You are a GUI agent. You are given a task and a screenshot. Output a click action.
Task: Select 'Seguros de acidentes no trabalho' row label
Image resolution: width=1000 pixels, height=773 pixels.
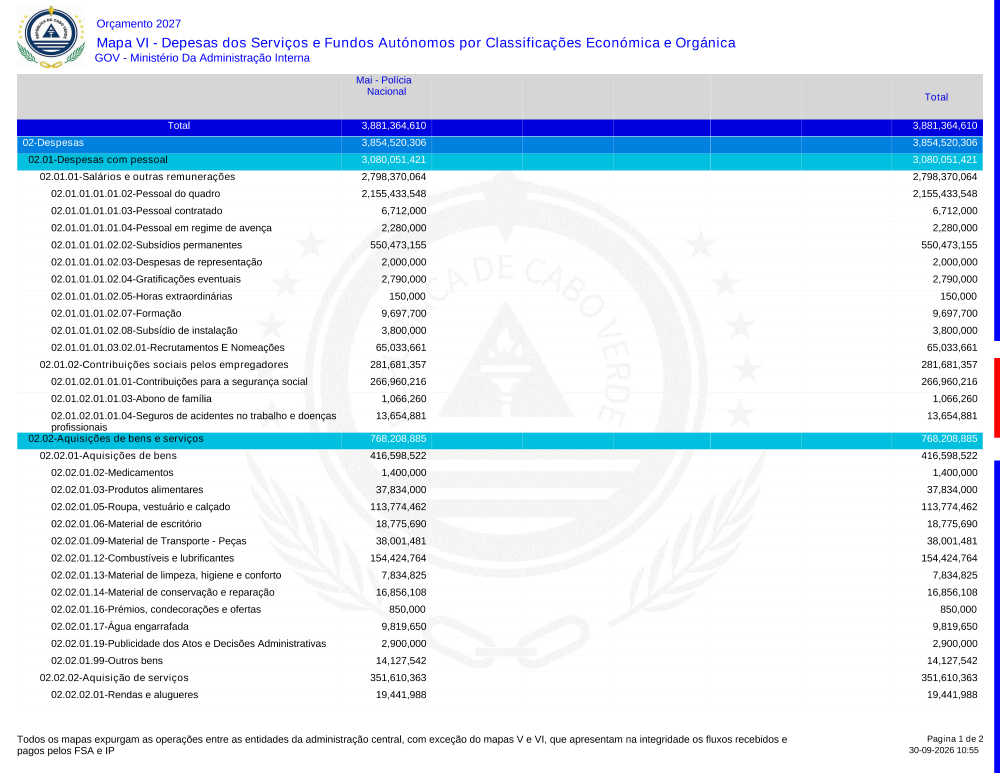tap(193, 421)
